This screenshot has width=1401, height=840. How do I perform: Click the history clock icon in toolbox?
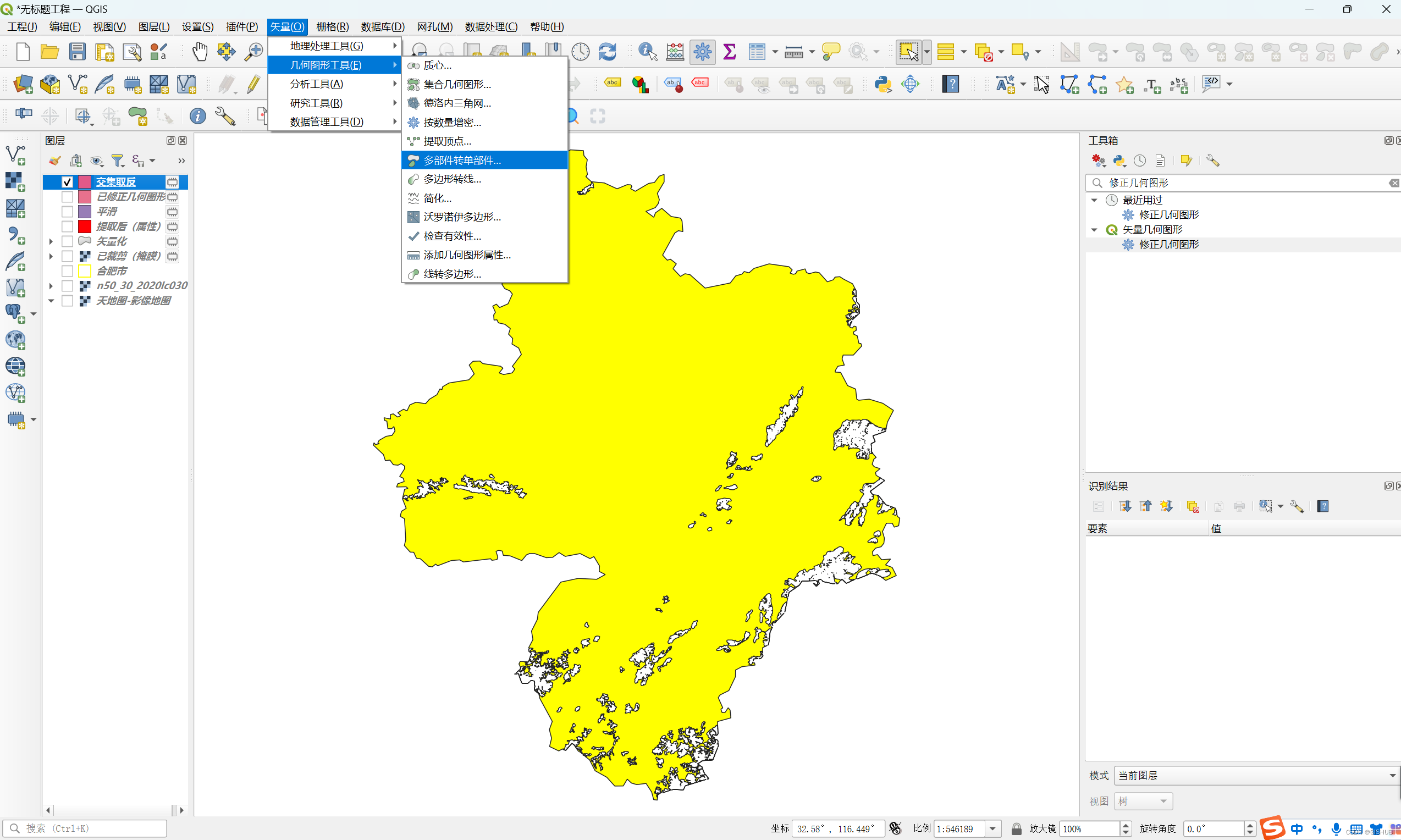1140,161
